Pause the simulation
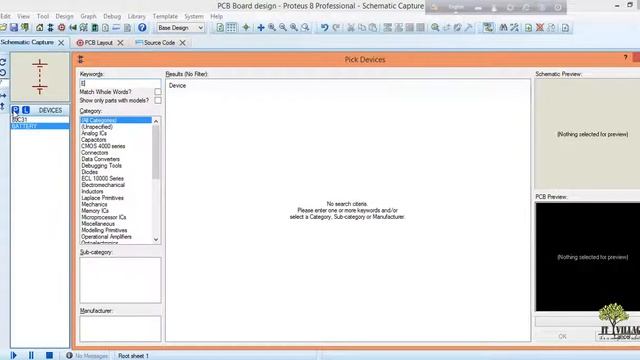The height and width of the screenshot is (360, 640). 31,355
